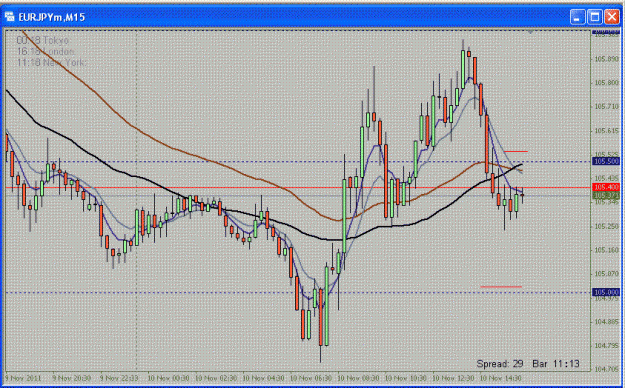The image size is (625, 388).
Task: Click the 105.800 price scale value
Action: [607, 83]
